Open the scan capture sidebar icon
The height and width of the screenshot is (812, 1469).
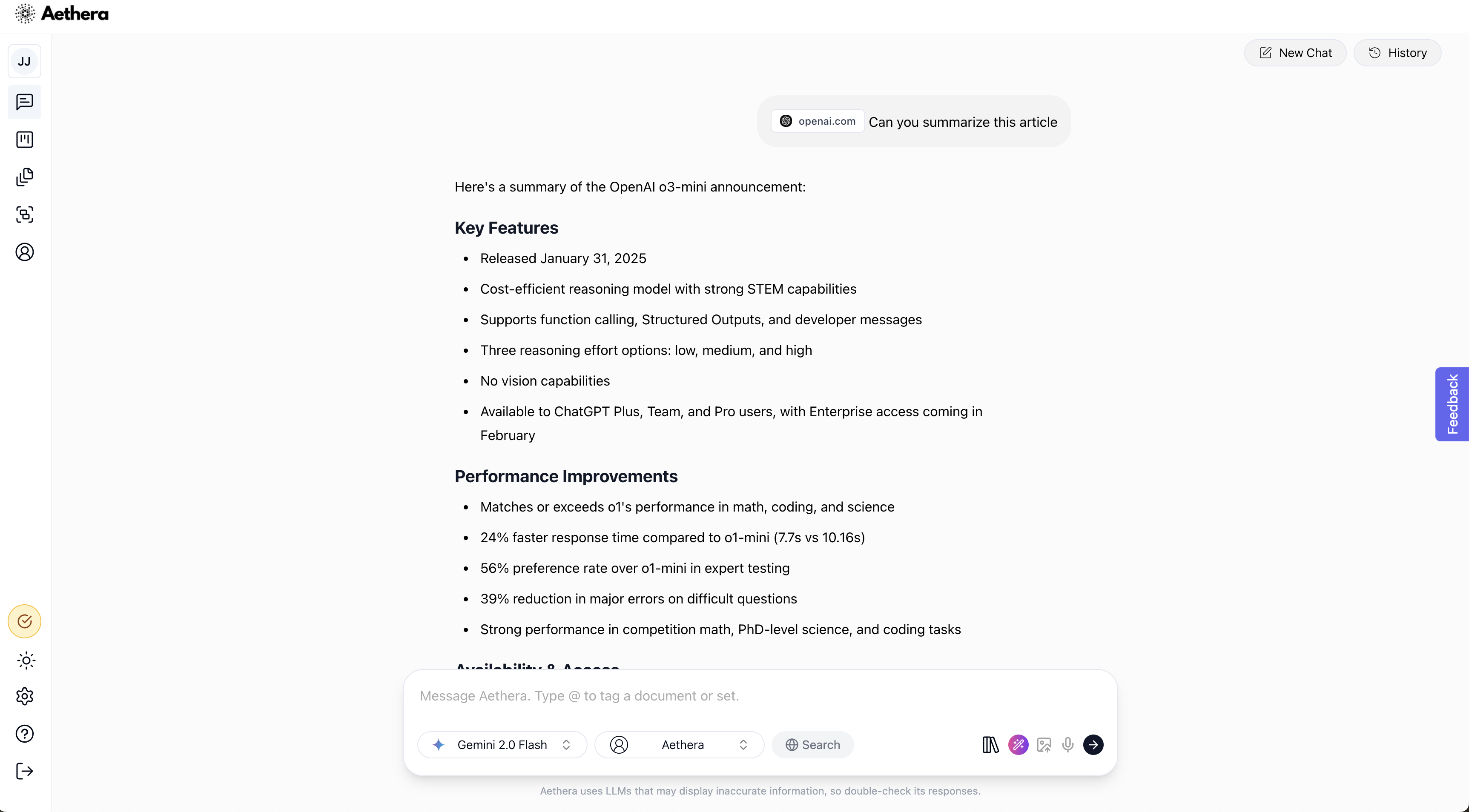[25, 214]
